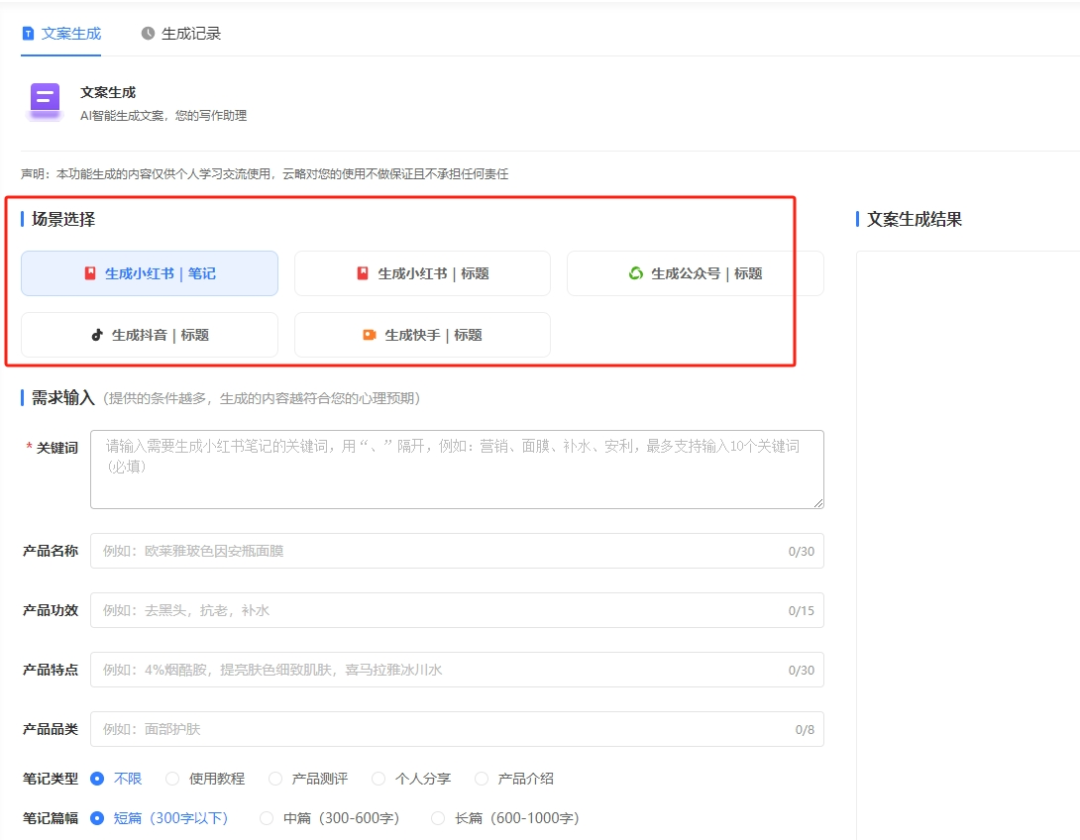The image size is (1080, 840).
Task: Click the 产品功效 input field
Action: tap(457, 610)
